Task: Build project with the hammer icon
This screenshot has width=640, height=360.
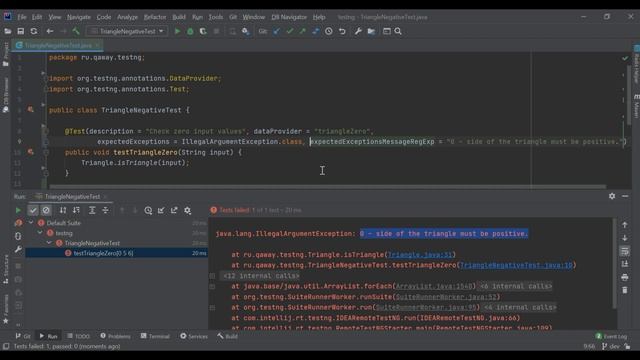Action: click(x=76, y=31)
